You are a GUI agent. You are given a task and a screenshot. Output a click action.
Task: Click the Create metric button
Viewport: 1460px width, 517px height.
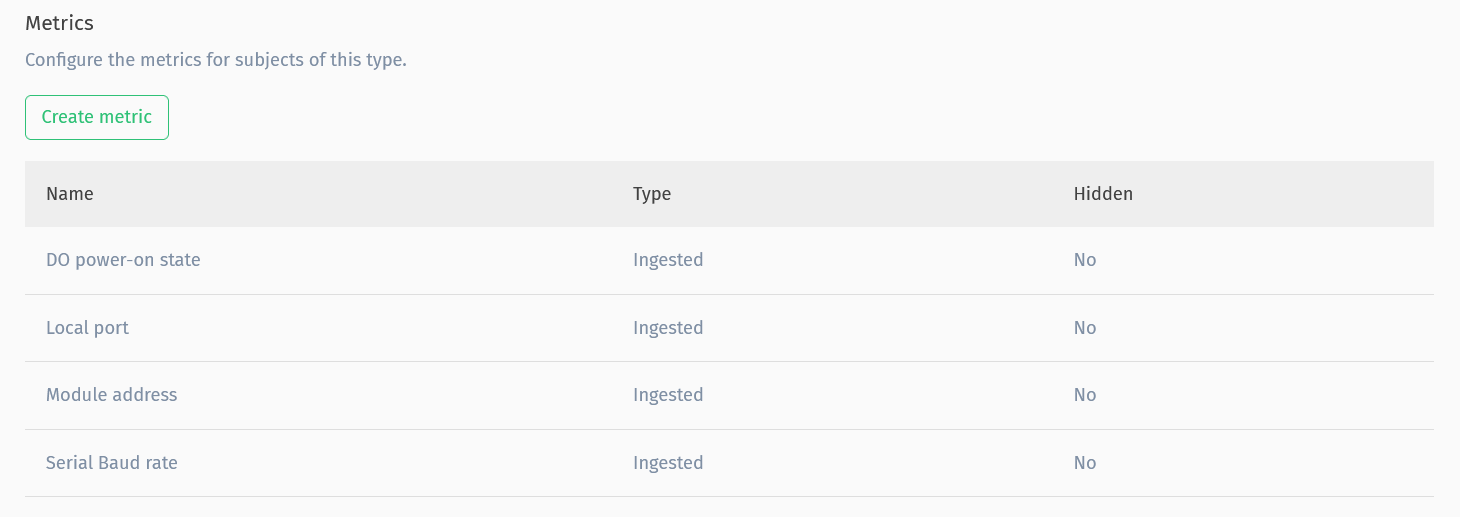point(97,117)
